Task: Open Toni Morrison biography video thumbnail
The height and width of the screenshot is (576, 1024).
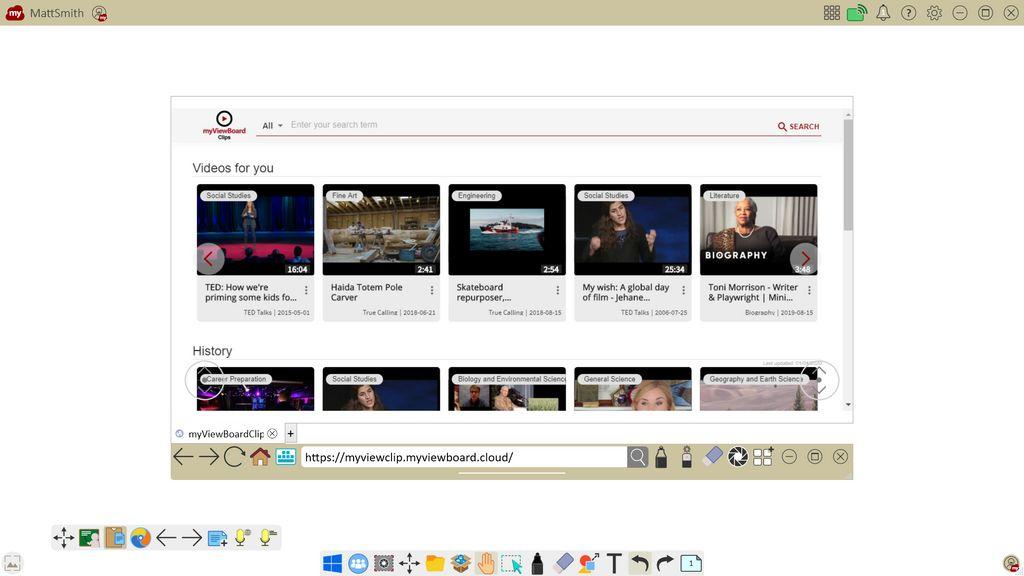Action: (758, 229)
